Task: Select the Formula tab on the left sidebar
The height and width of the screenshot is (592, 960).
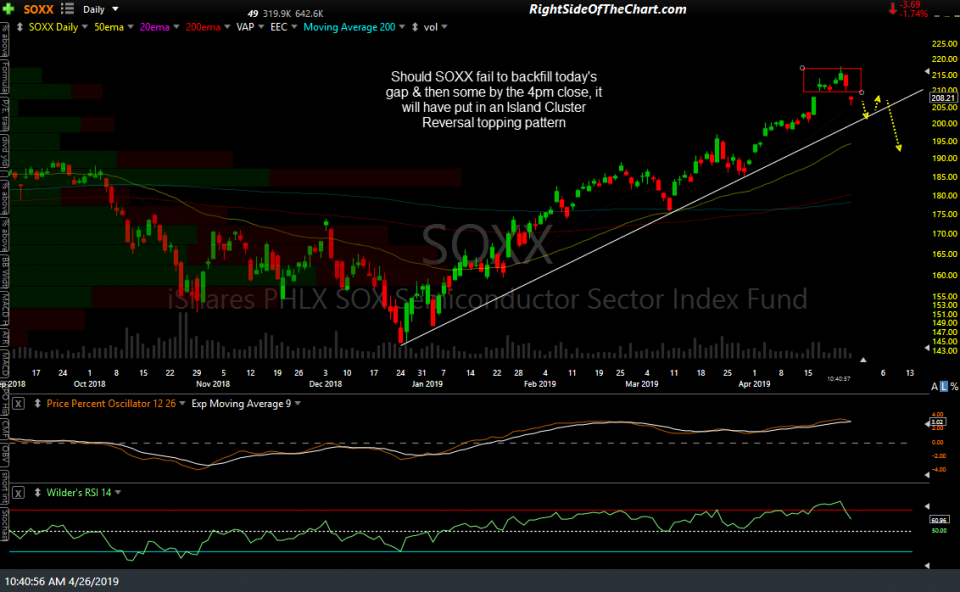Action: click(7, 76)
